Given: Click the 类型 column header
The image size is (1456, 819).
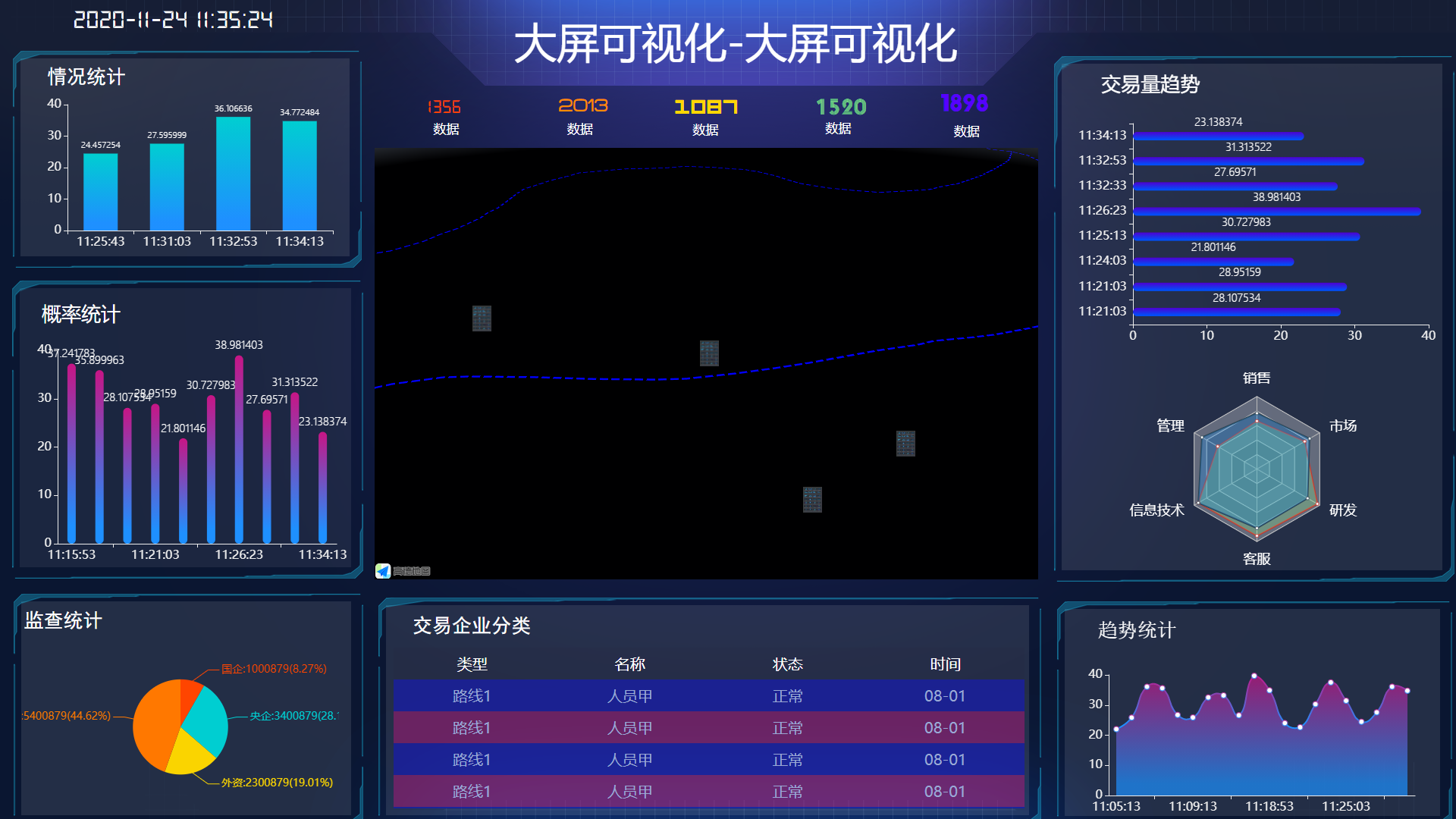Looking at the screenshot, I should coord(472,664).
